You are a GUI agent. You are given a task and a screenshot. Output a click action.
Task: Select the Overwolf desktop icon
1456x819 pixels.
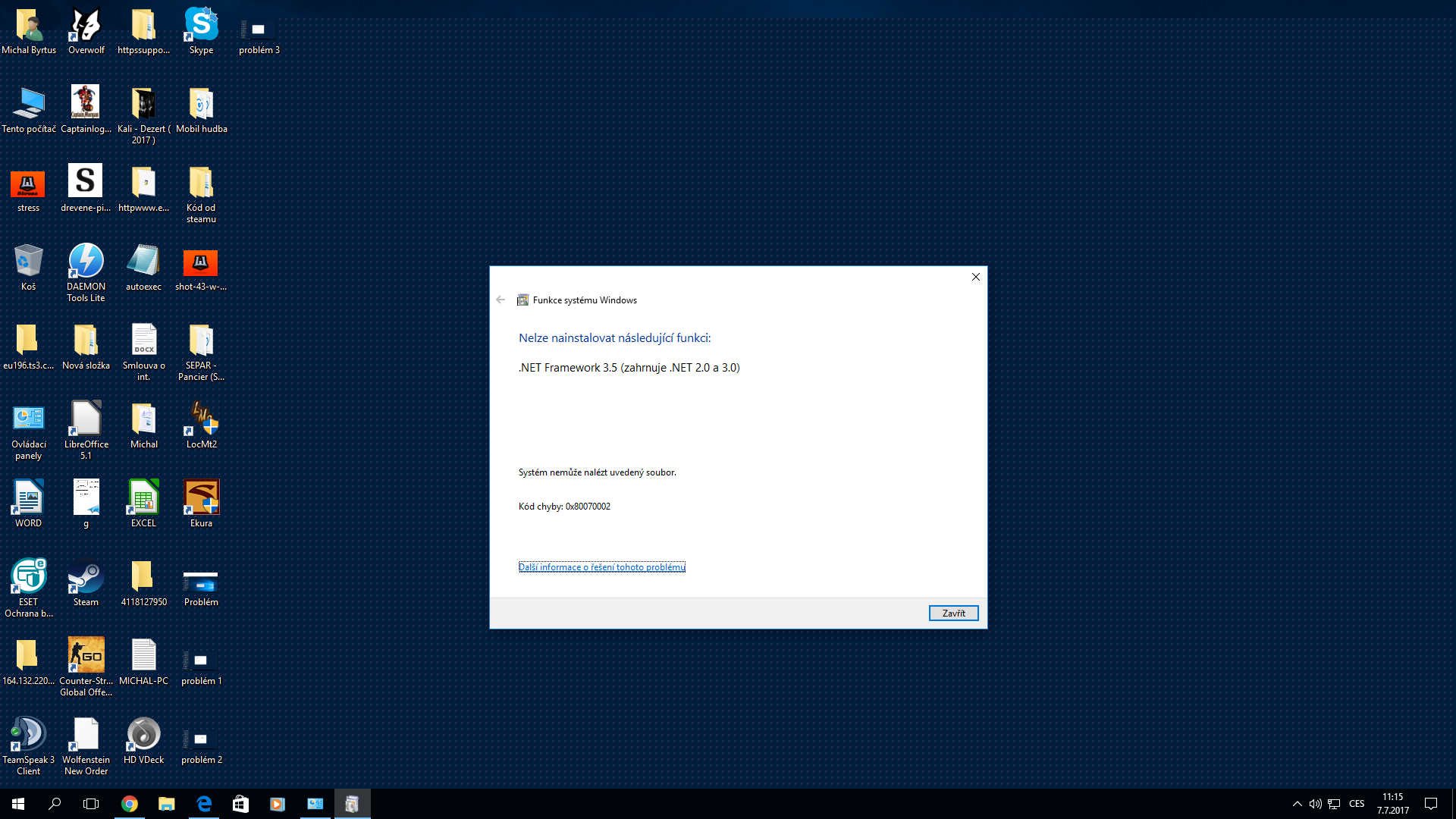pyautogui.click(x=86, y=29)
